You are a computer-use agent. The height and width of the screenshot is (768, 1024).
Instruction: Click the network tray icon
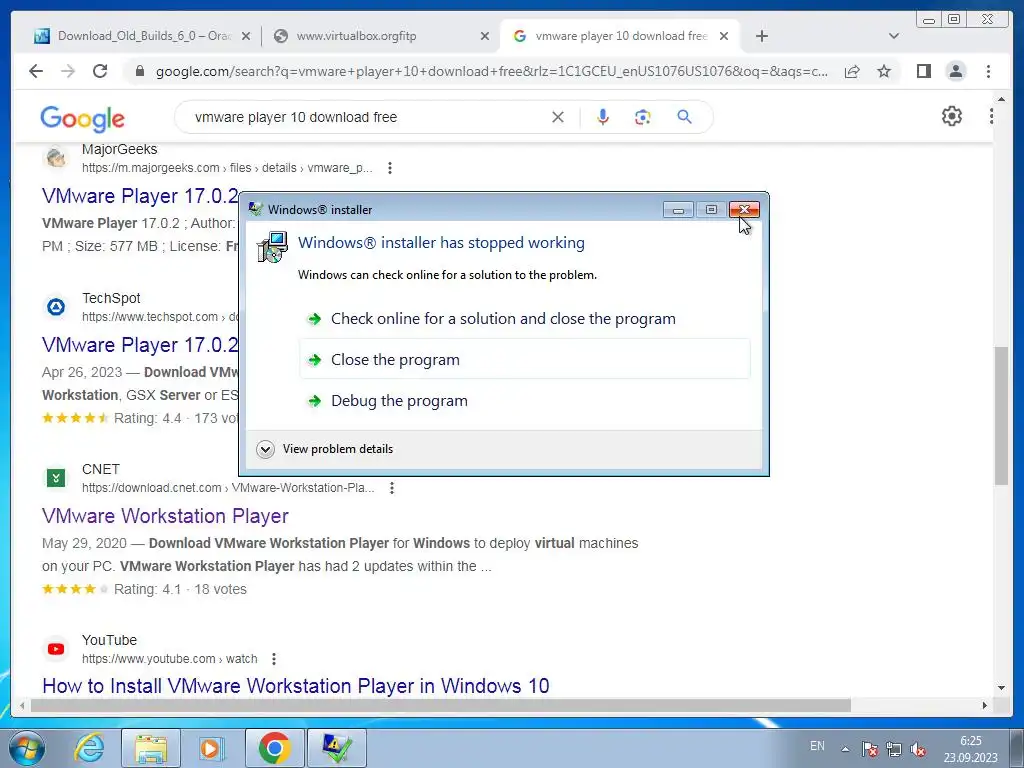click(x=893, y=748)
